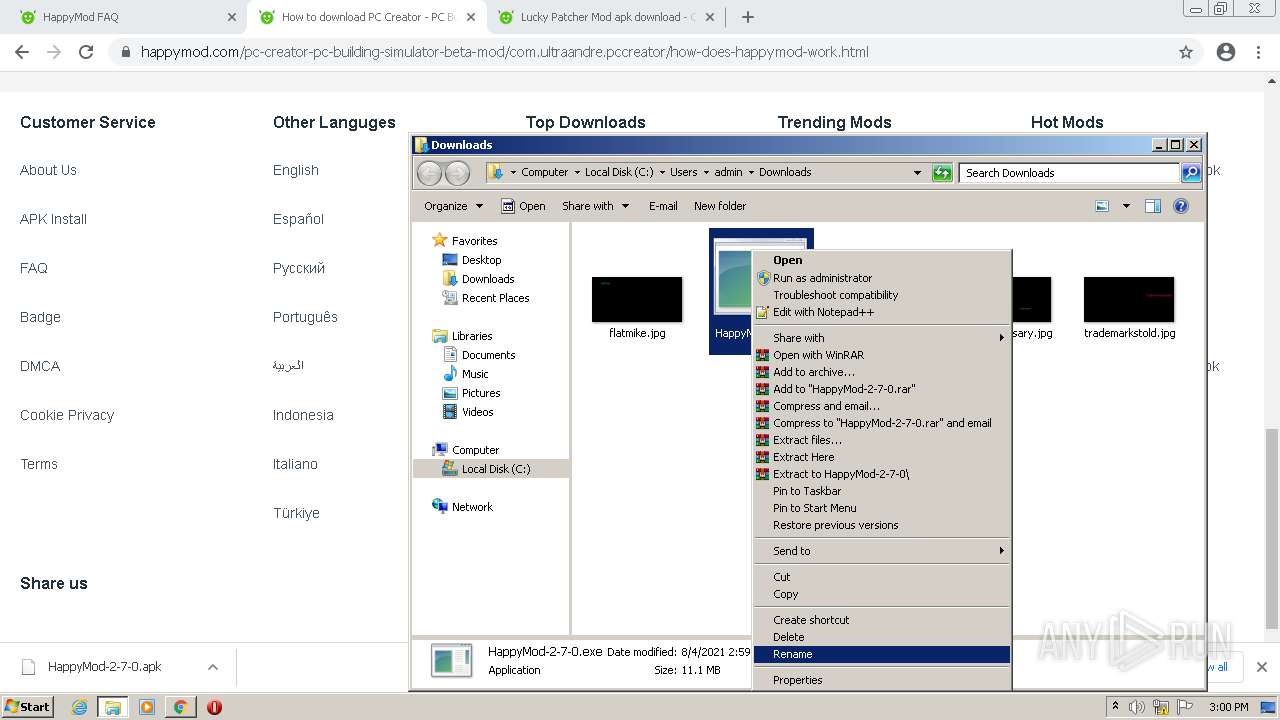Open a new browser tab
Screen dimensions: 1280x720
(x=748, y=17)
